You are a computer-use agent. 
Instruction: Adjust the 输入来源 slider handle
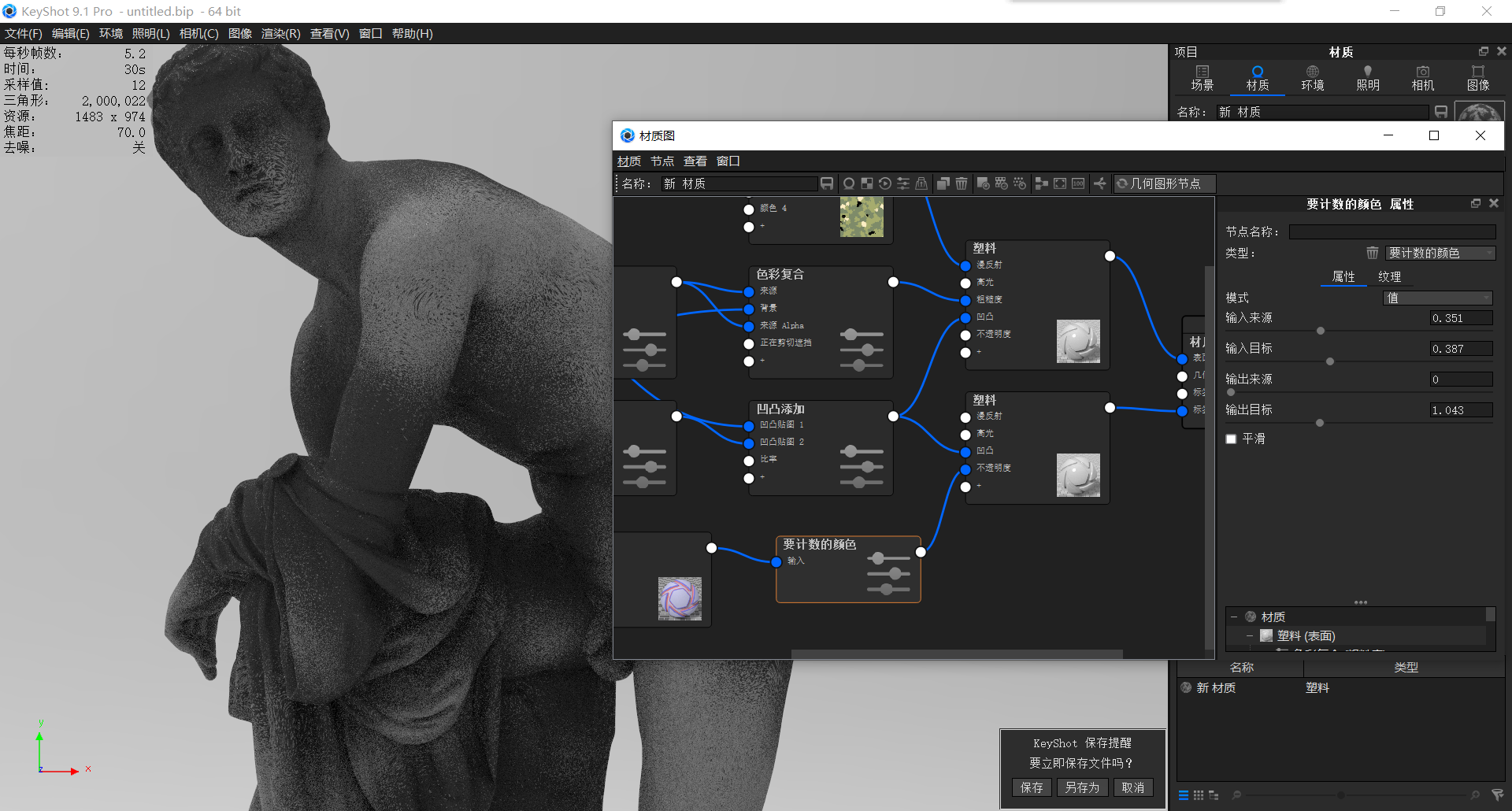(1320, 331)
